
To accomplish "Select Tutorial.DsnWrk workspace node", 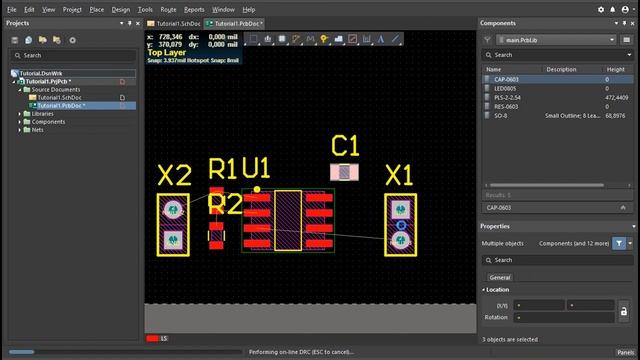I will tap(41, 73).
